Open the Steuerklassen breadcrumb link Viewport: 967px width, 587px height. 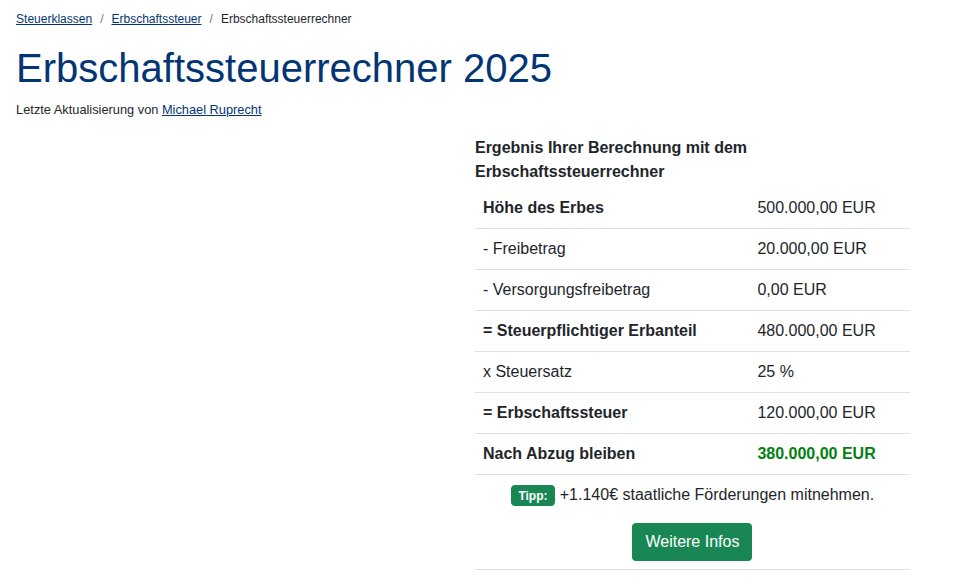[x=54, y=19]
